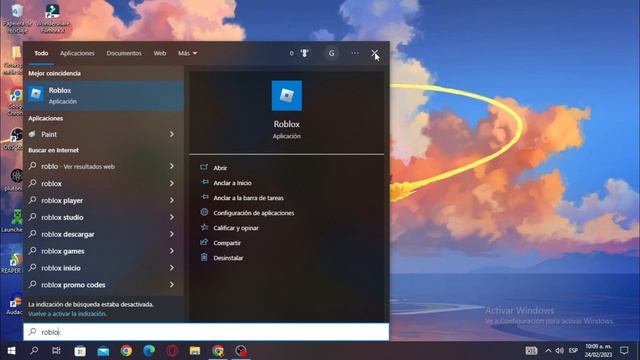Open File Explorer from taskbar

tap(195, 351)
